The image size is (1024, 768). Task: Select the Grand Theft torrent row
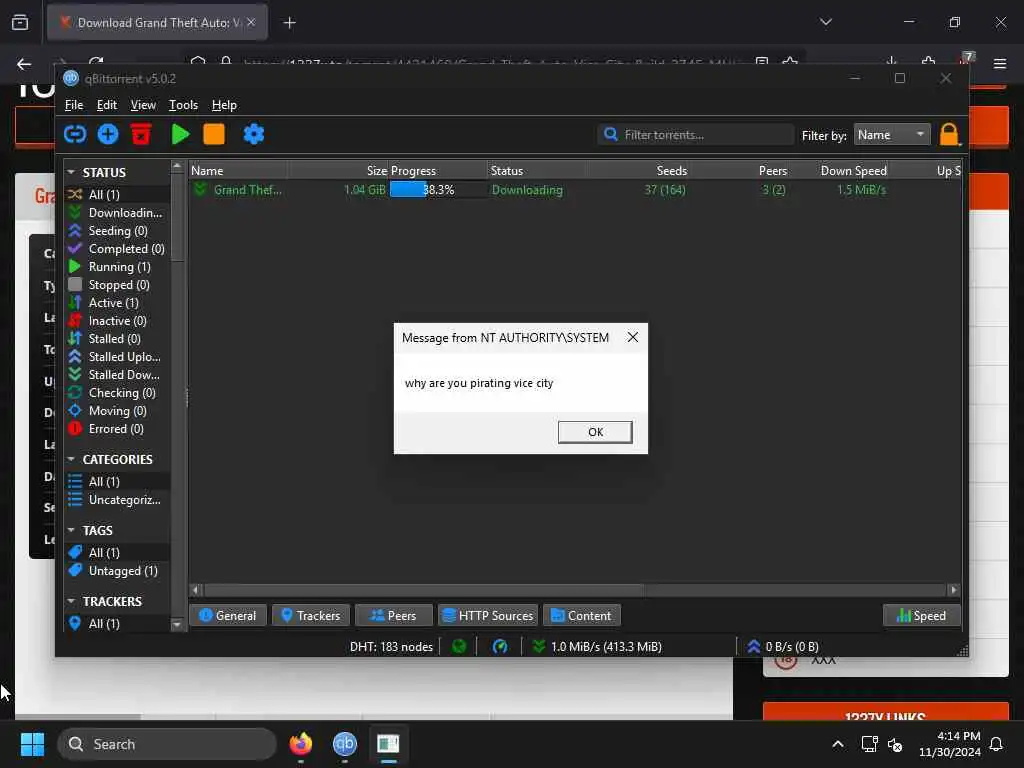(x=575, y=190)
